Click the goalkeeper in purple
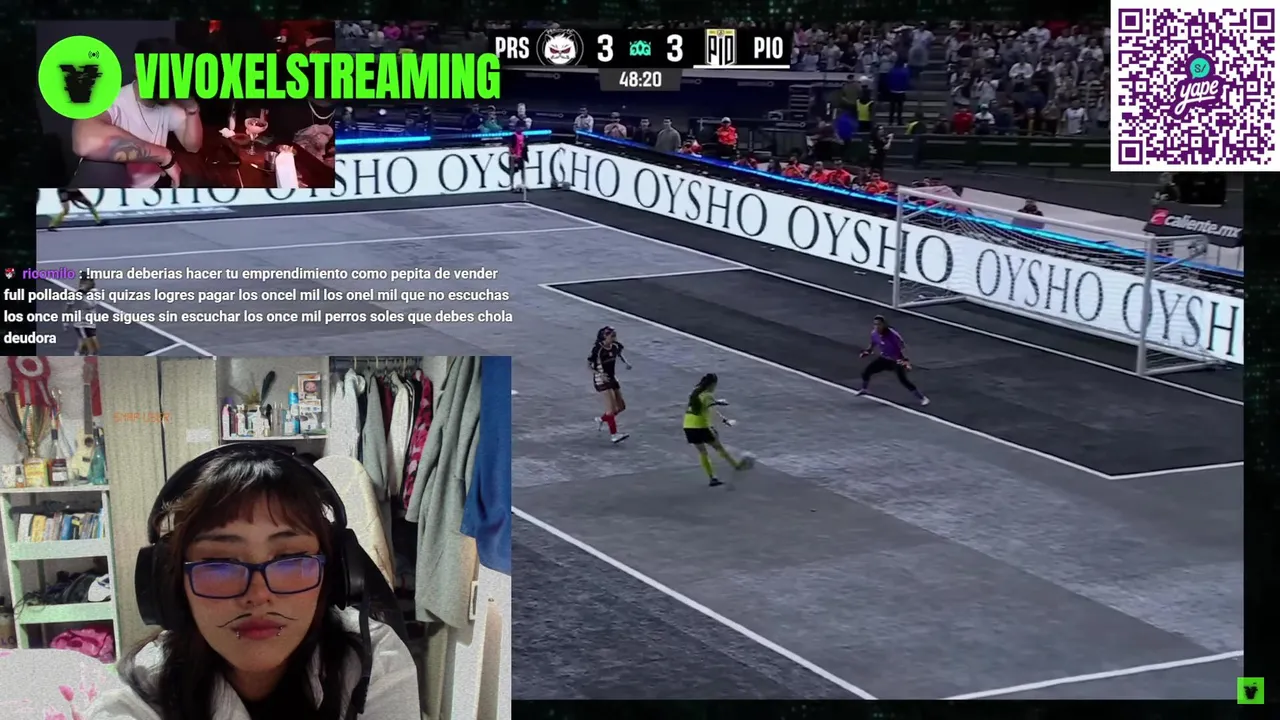The width and height of the screenshot is (1280, 720). pos(892,361)
